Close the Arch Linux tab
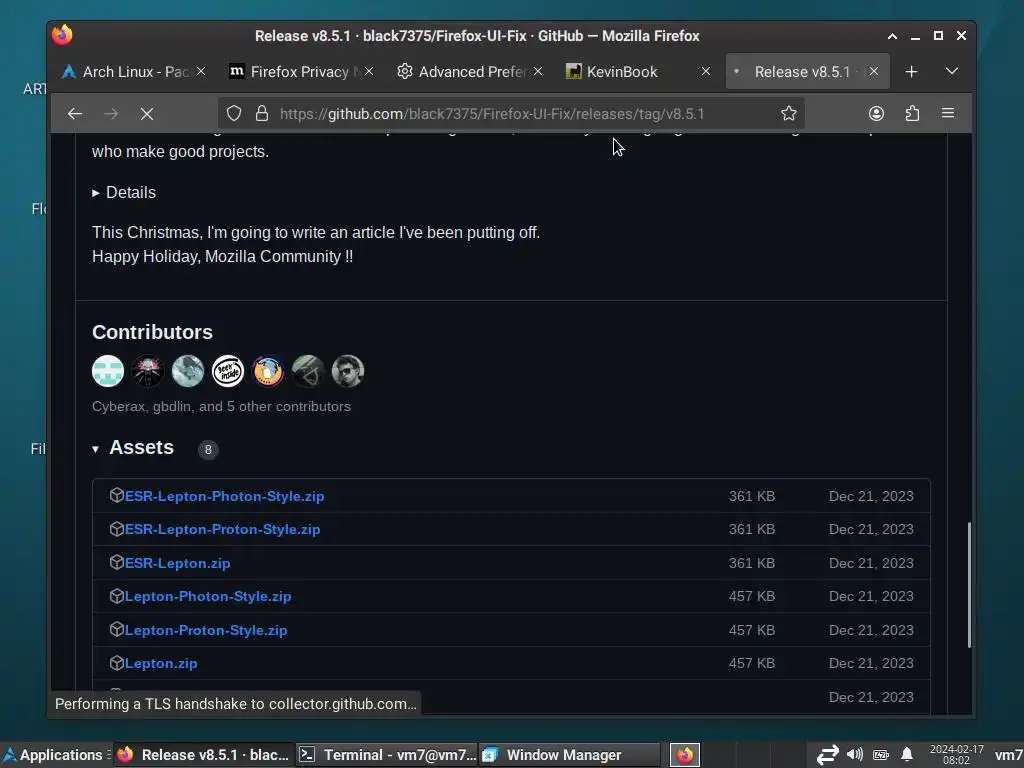Image resolution: width=1024 pixels, height=768 pixels. (x=201, y=71)
